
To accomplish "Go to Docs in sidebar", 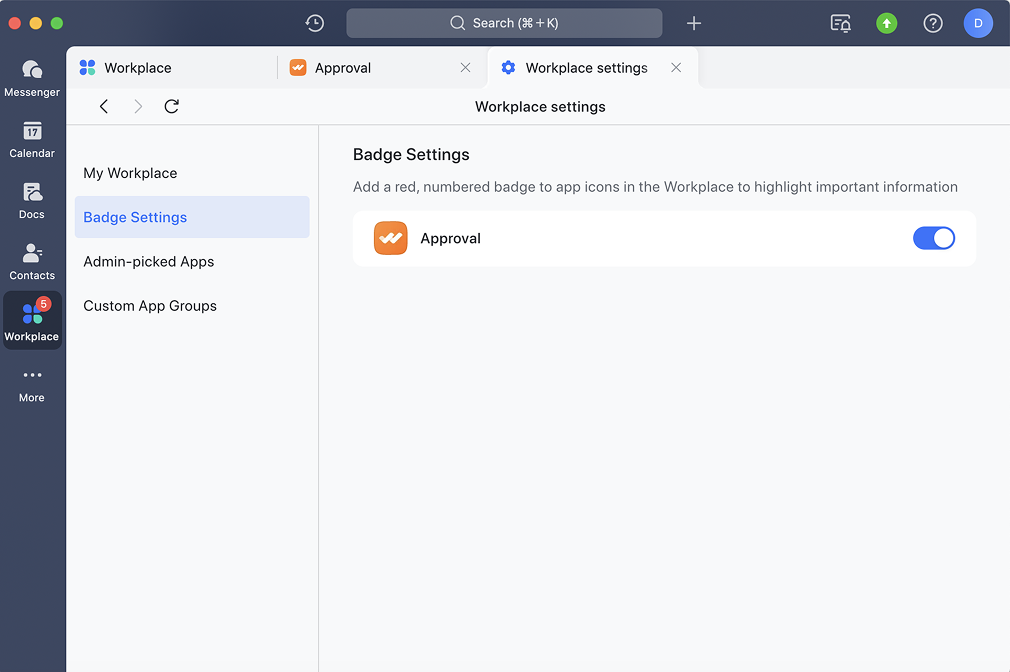I will tap(32, 199).
